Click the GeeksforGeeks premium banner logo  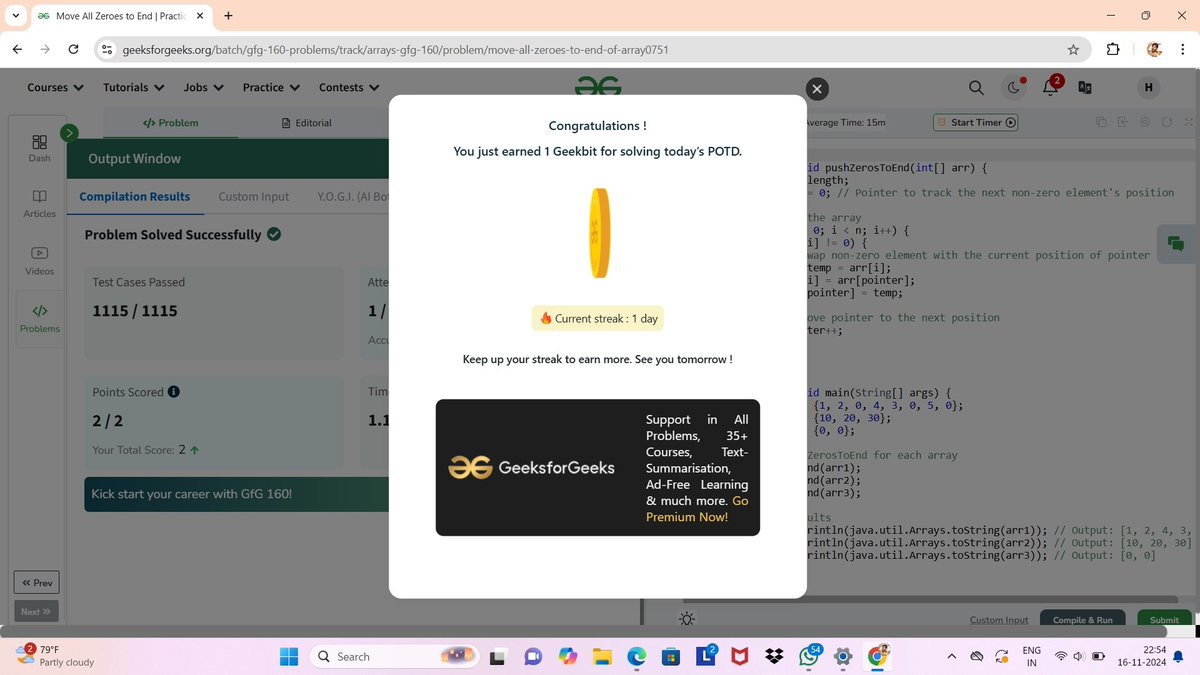click(531, 467)
